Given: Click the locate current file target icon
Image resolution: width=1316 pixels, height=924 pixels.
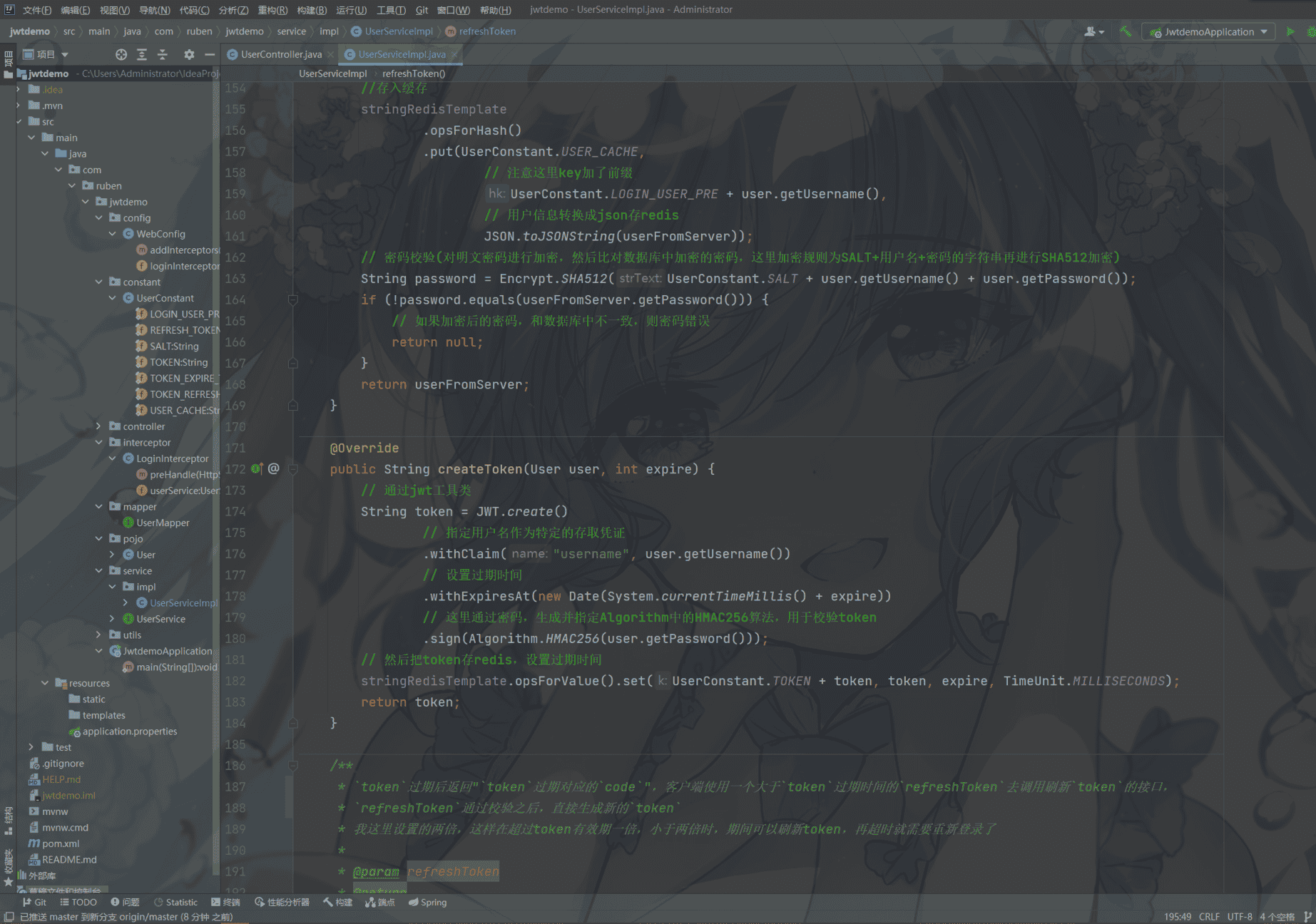Looking at the screenshot, I should tap(121, 54).
